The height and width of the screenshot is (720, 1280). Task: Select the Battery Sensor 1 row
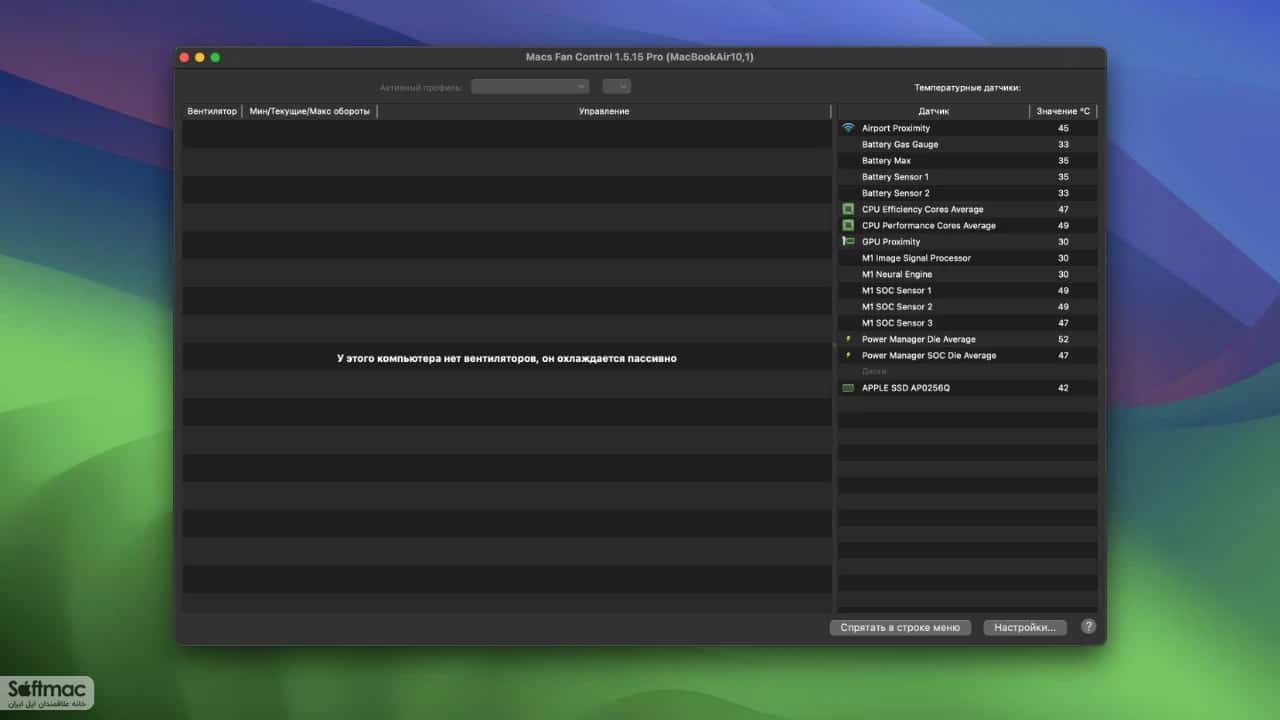[968, 177]
